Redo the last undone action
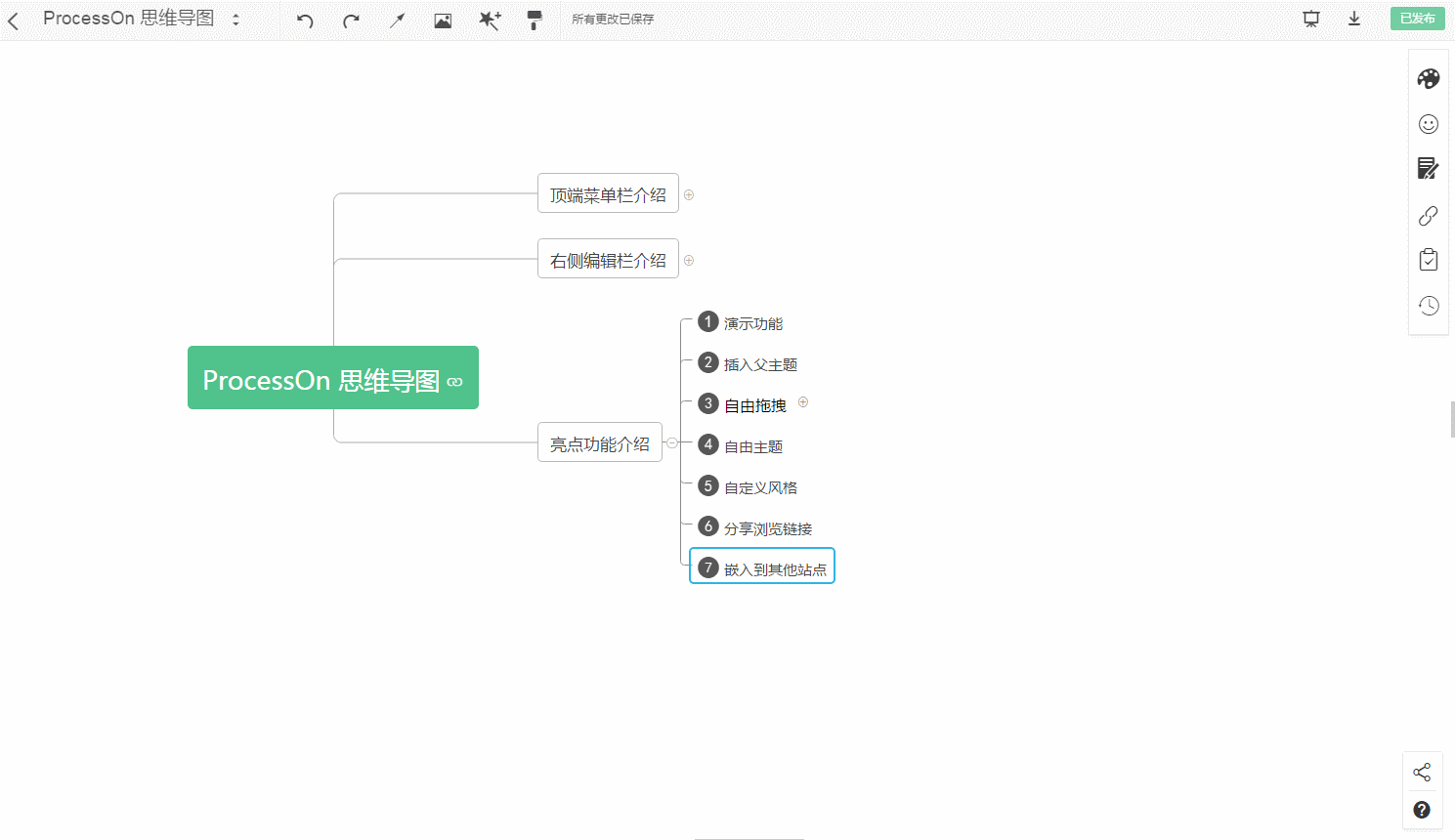 [x=350, y=20]
